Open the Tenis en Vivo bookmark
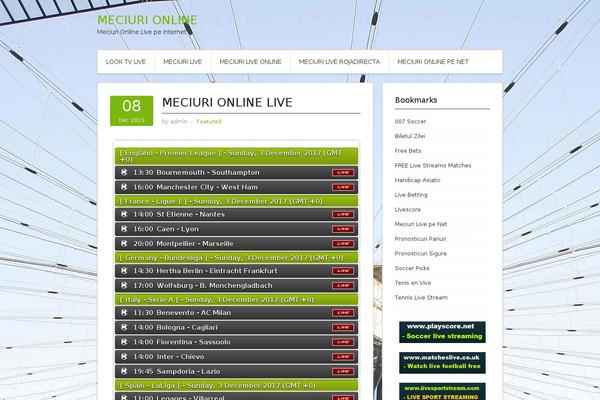Screen dimensions: 600x400 (x=413, y=283)
